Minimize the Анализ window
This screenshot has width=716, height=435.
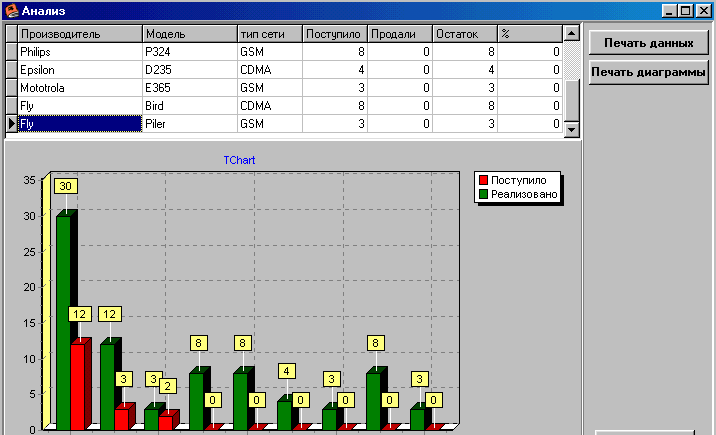click(669, 11)
